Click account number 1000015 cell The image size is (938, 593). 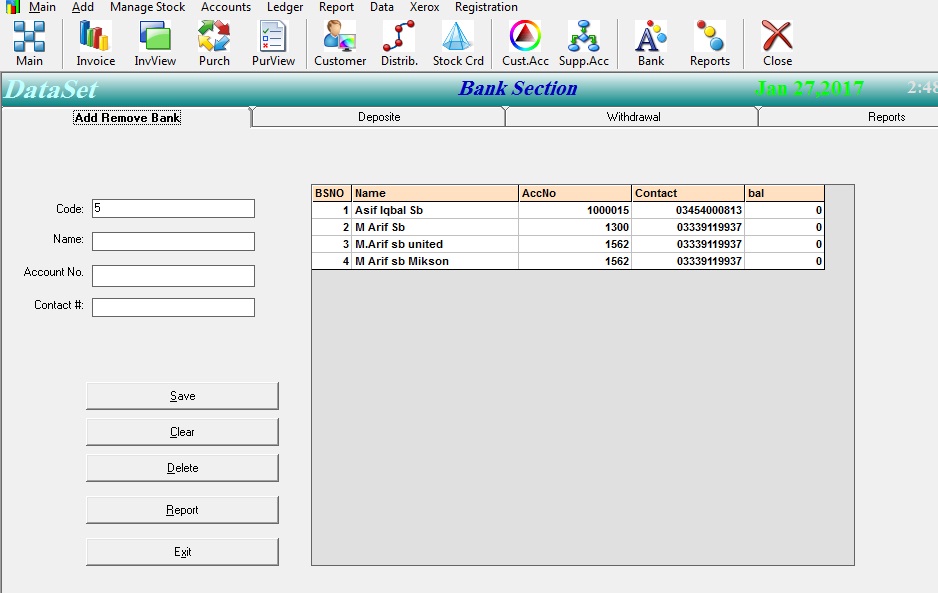574,210
